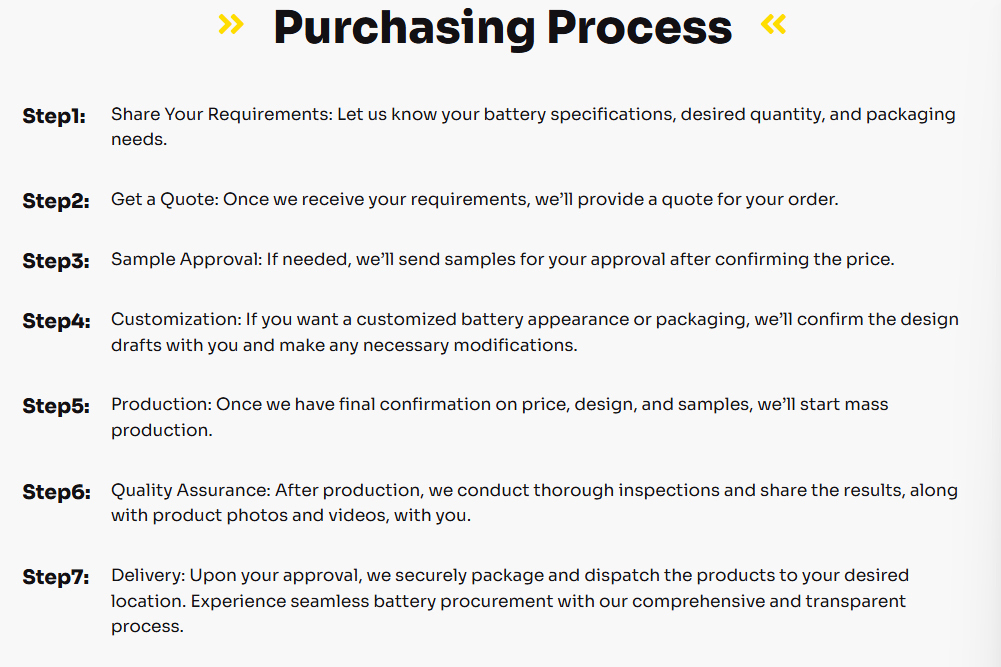Viewport: 1001px width, 667px height.
Task: Click the Step3: label
Action: pos(56,261)
